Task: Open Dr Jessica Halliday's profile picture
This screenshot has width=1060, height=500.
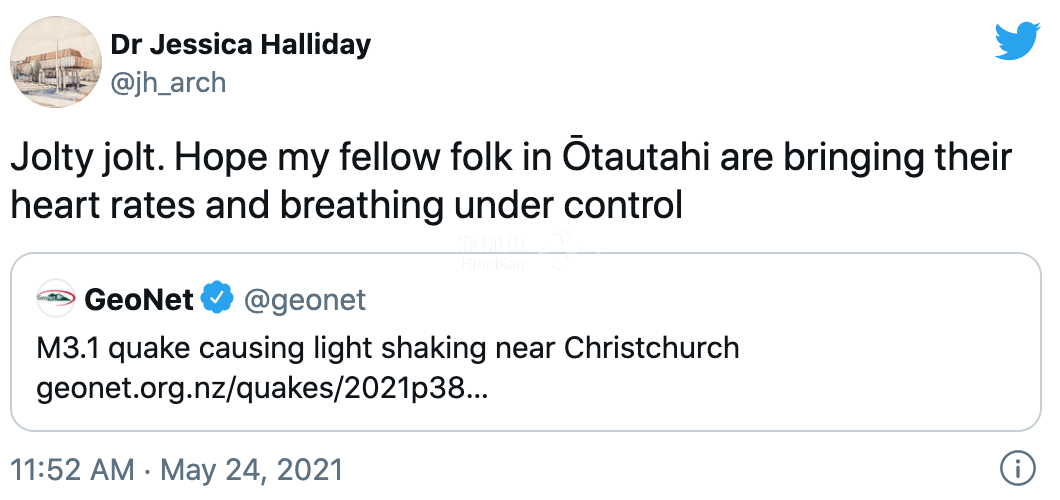Action: click(x=50, y=66)
